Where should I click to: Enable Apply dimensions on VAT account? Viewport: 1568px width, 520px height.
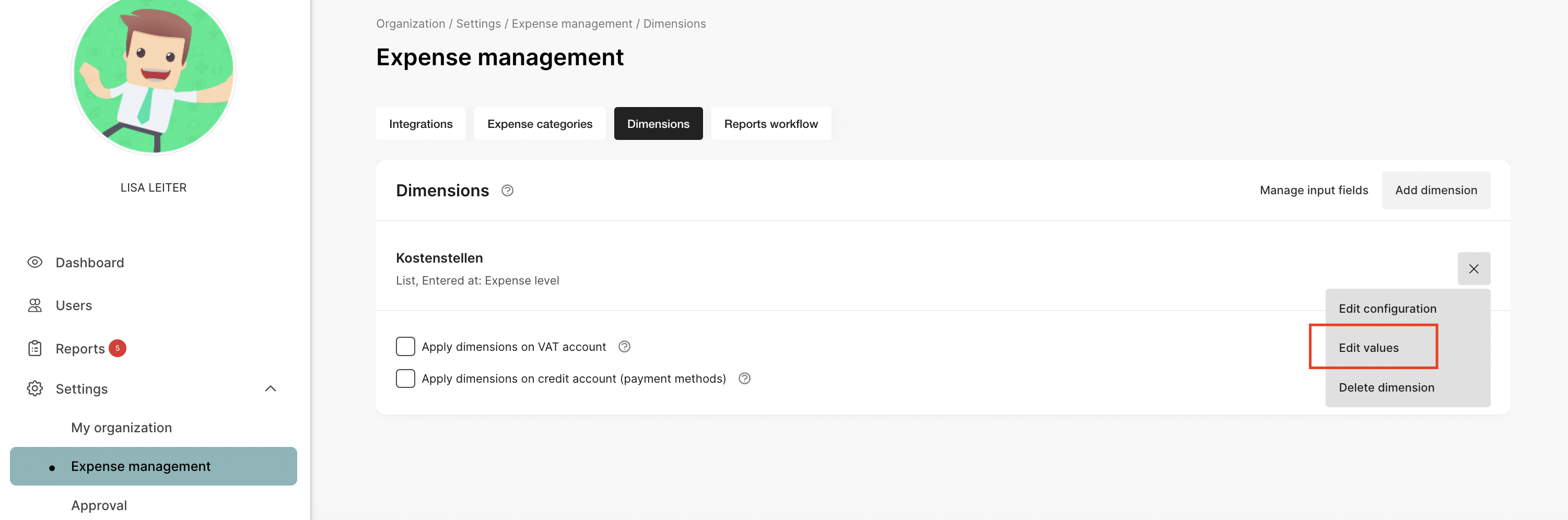pyautogui.click(x=405, y=347)
